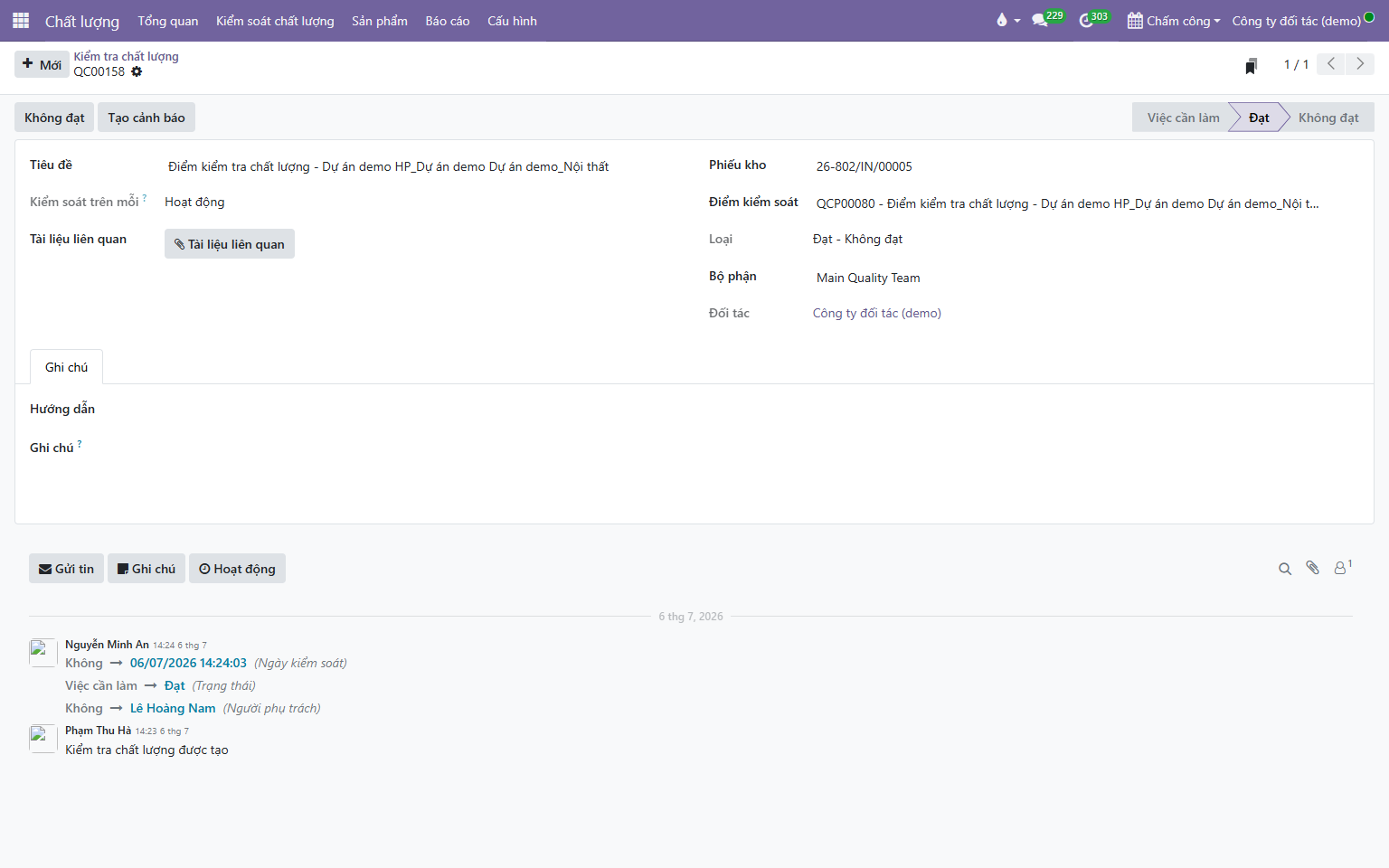Open the apps grid menu icon

[21, 20]
